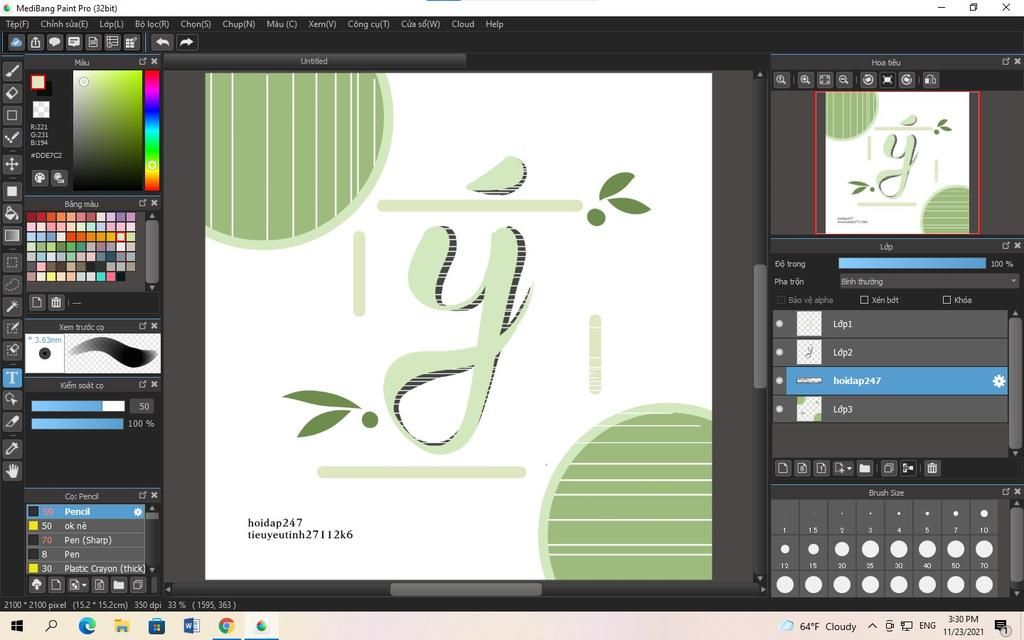Click the Undo arrow in the top toolbar
This screenshot has height=640, width=1024.
[x=163, y=42]
